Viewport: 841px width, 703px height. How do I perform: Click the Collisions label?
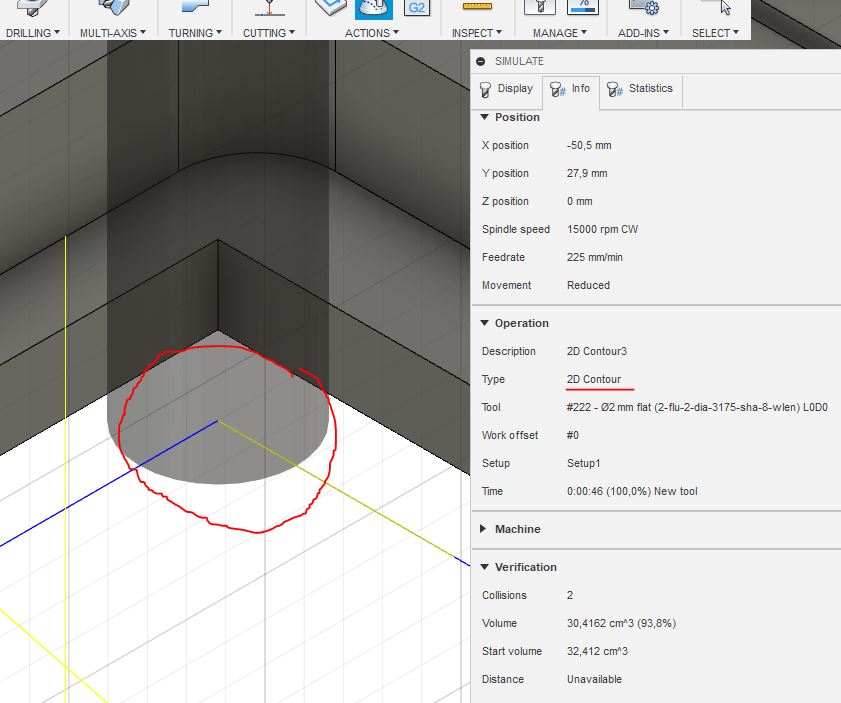click(x=504, y=595)
